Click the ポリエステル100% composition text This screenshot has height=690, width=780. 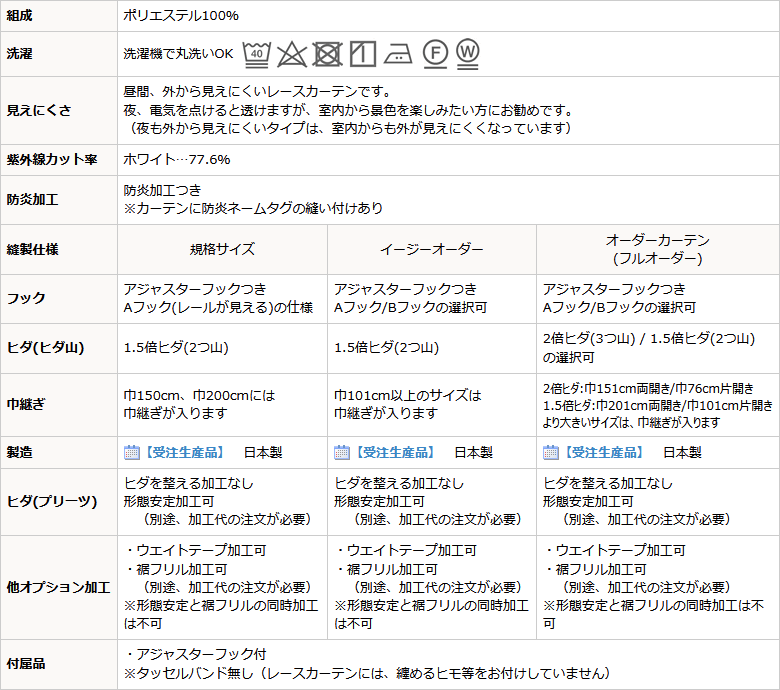tap(181, 16)
